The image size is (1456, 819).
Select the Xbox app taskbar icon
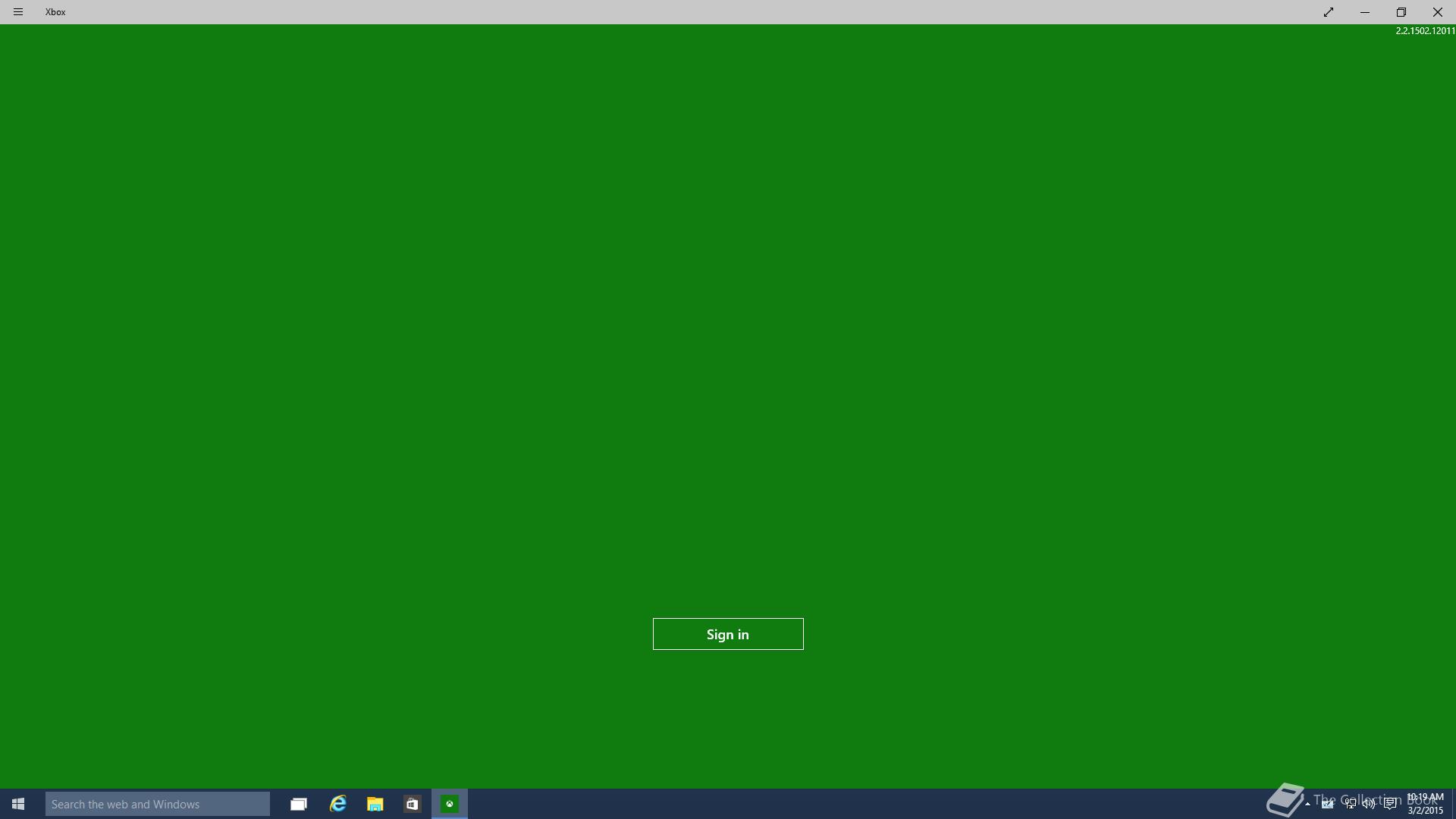tap(450, 804)
